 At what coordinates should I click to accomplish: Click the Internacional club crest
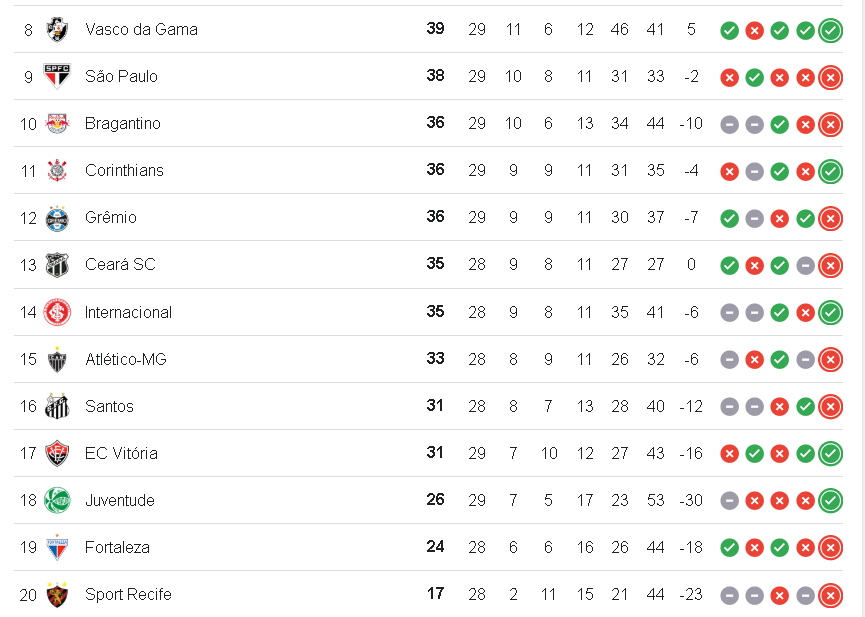(57, 312)
